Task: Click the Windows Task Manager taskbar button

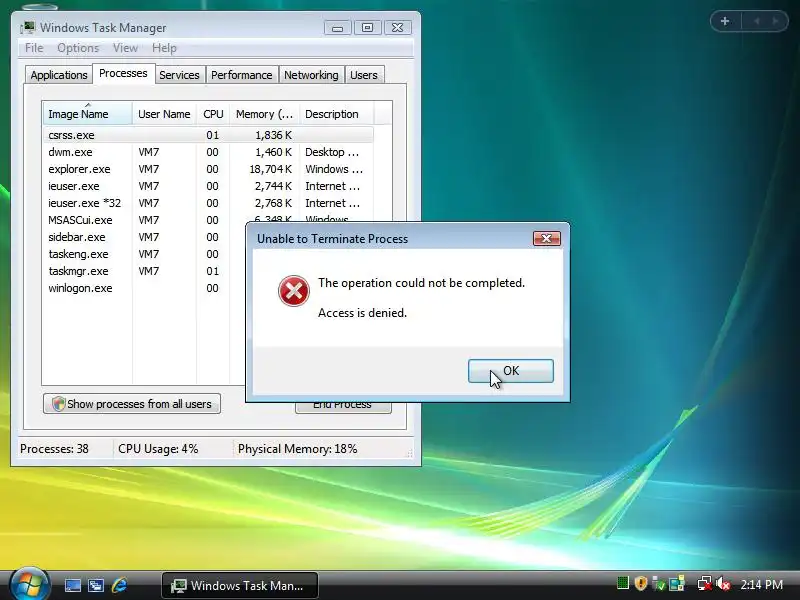Action: (x=240, y=585)
